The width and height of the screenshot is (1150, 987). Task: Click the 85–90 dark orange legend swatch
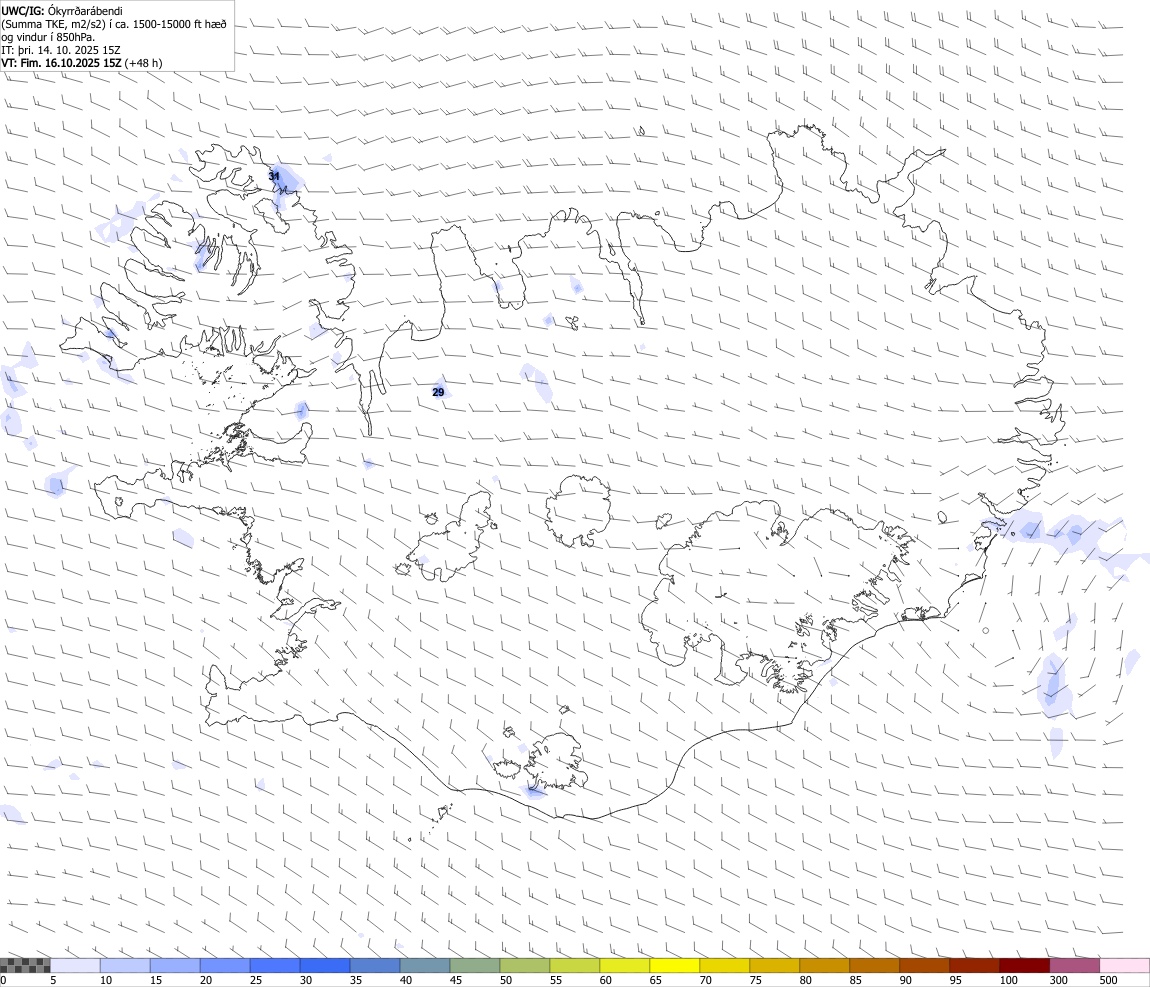tap(875, 965)
